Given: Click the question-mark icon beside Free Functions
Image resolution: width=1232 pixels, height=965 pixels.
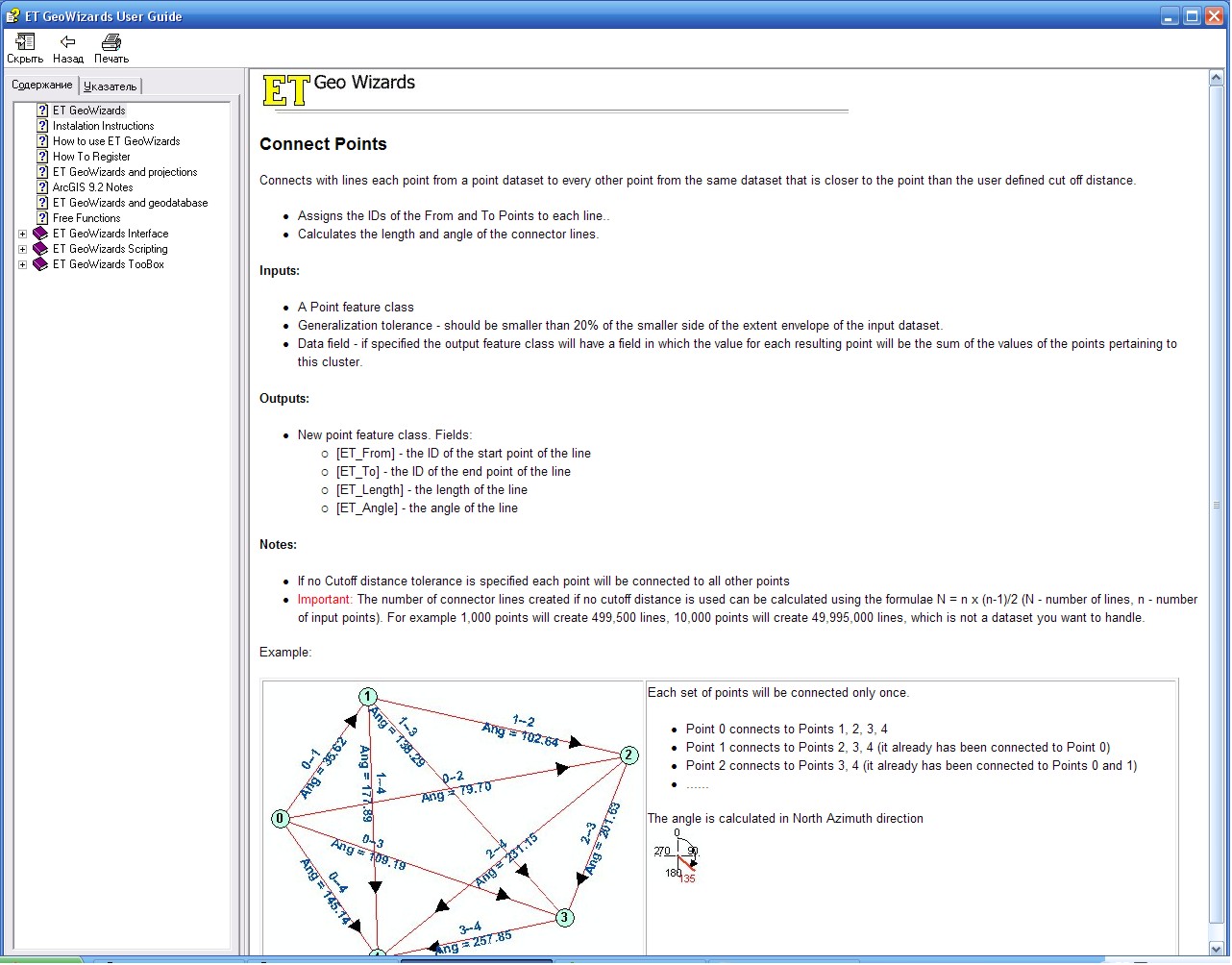Looking at the screenshot, I should 42,218.
